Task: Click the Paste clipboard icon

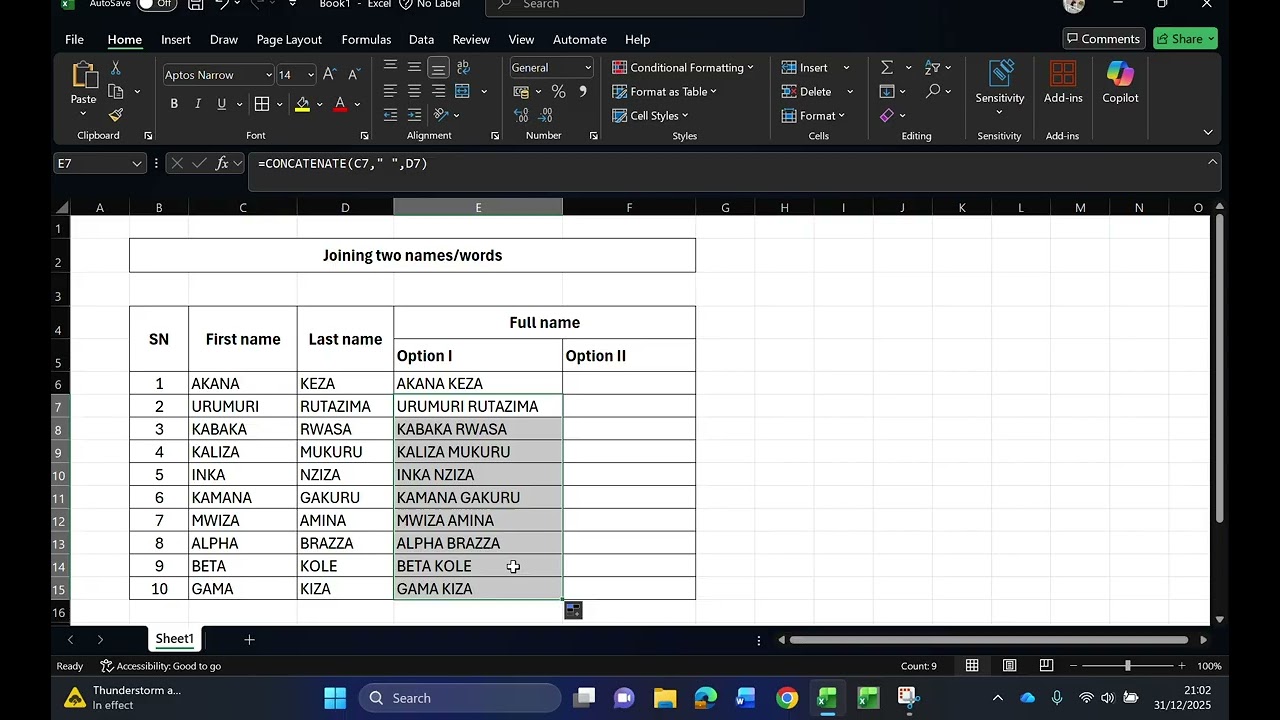Action: pos(84,75)
